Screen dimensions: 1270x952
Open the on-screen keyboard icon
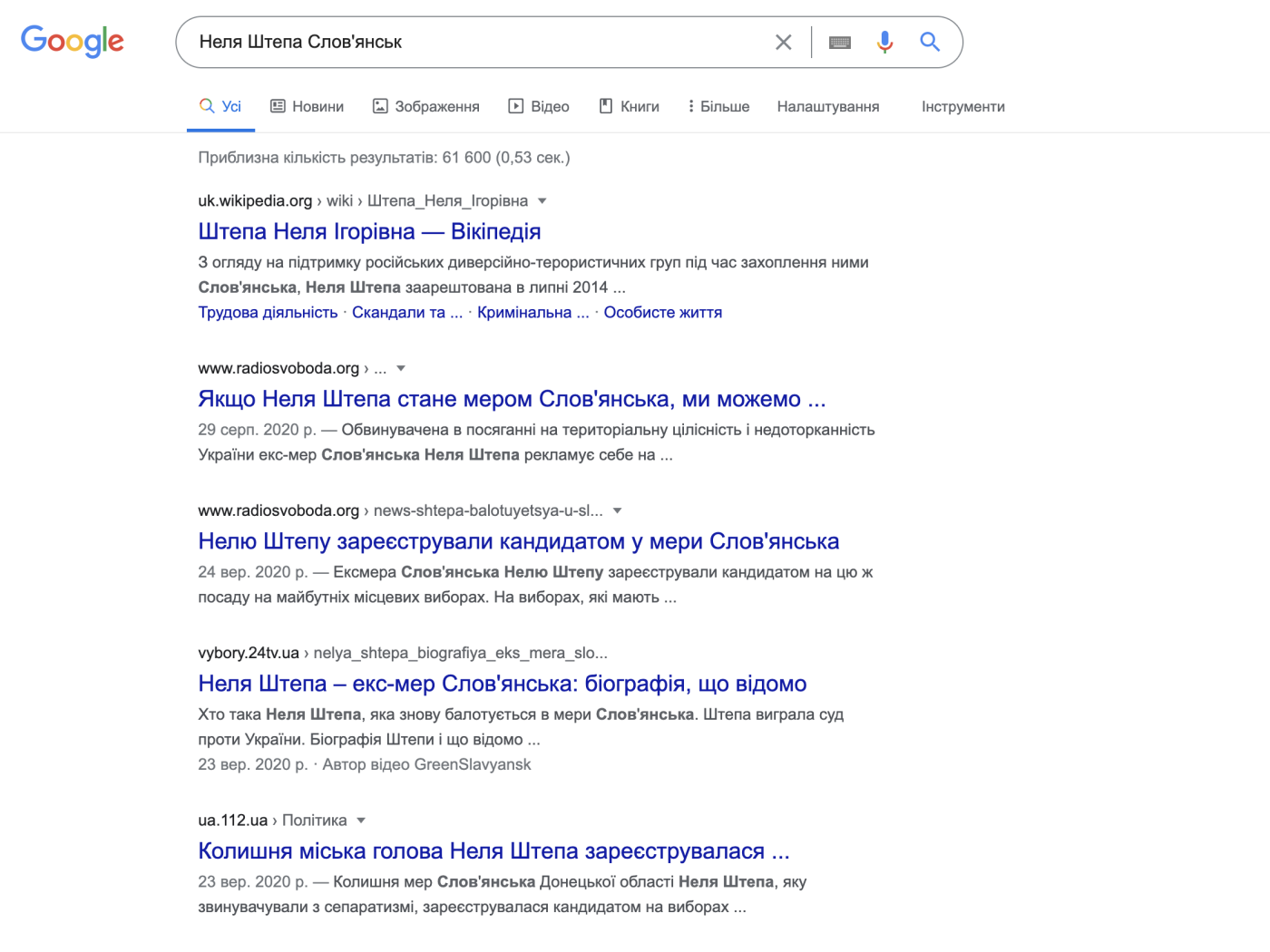tap(840, 42)
